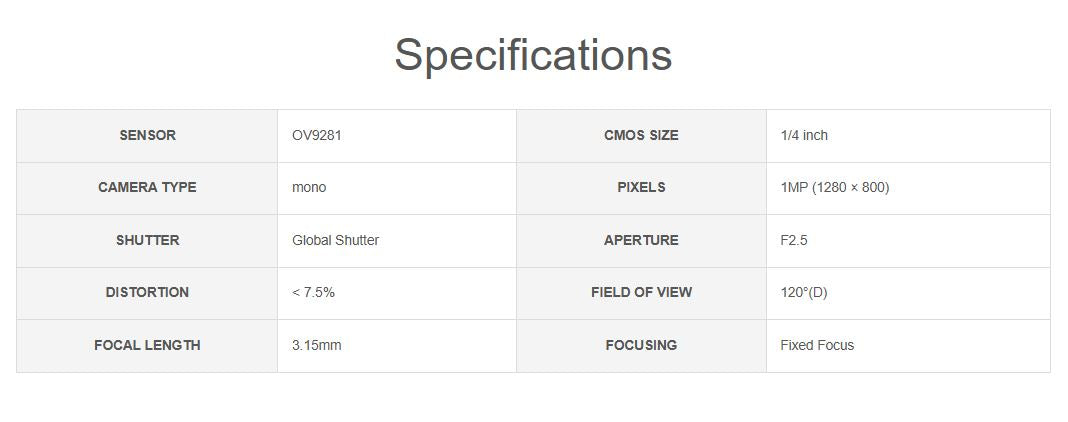Viewport: 1068px width, 422px height.
Task: Select the FIELD OF VIEW label
Action: pos(641,292)
